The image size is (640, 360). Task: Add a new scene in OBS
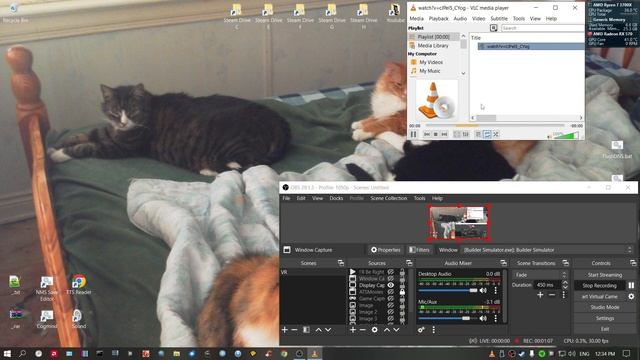coord(285,330)
